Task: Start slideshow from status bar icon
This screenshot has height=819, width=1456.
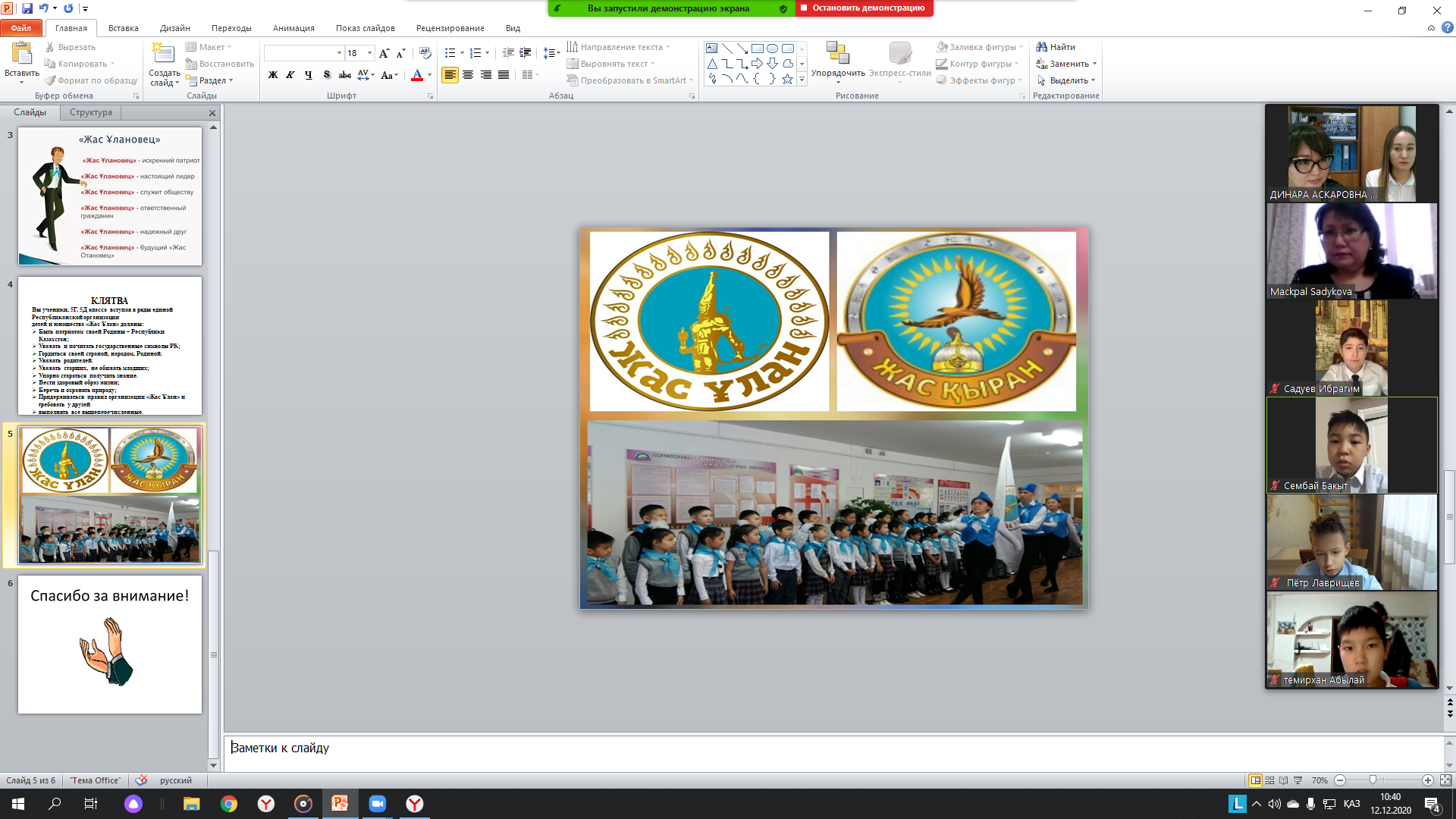Action: [1298, 780]
